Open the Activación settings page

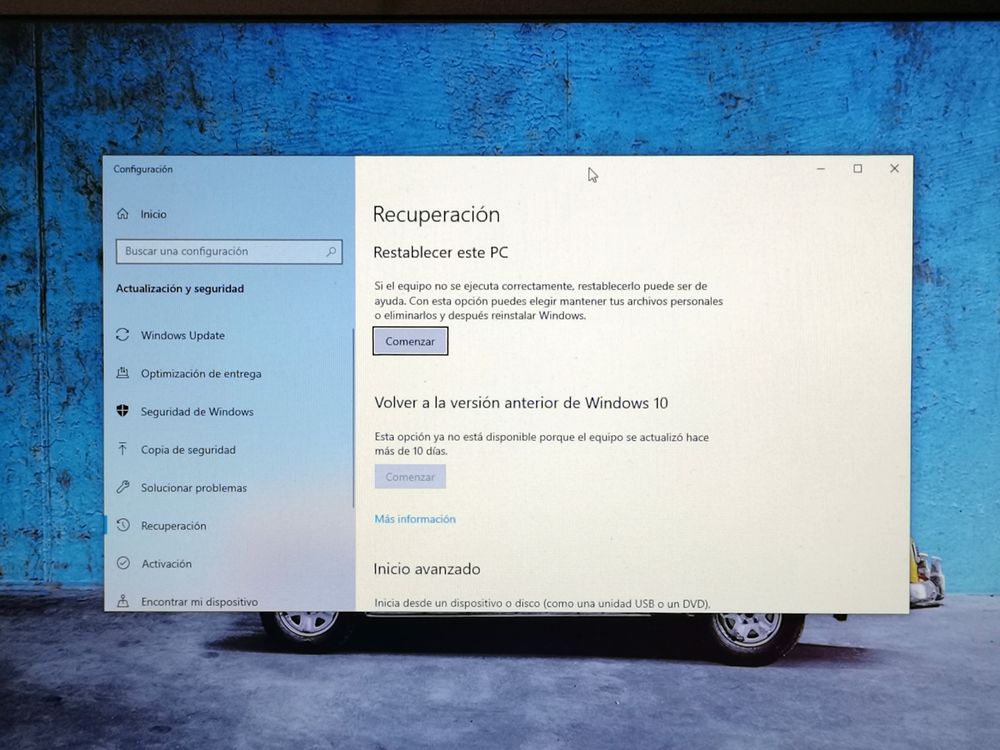pos(166,564)
